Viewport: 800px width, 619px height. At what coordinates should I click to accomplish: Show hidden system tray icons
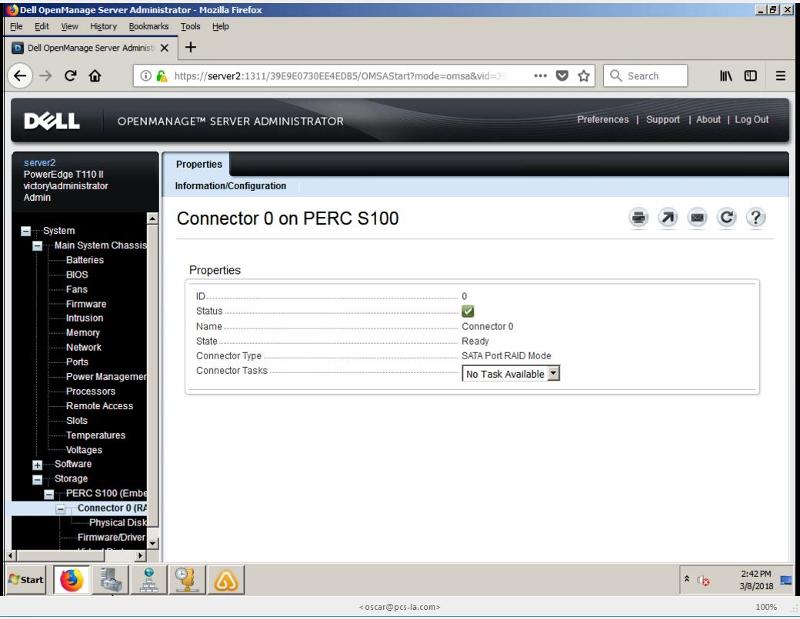coord(687,579)
